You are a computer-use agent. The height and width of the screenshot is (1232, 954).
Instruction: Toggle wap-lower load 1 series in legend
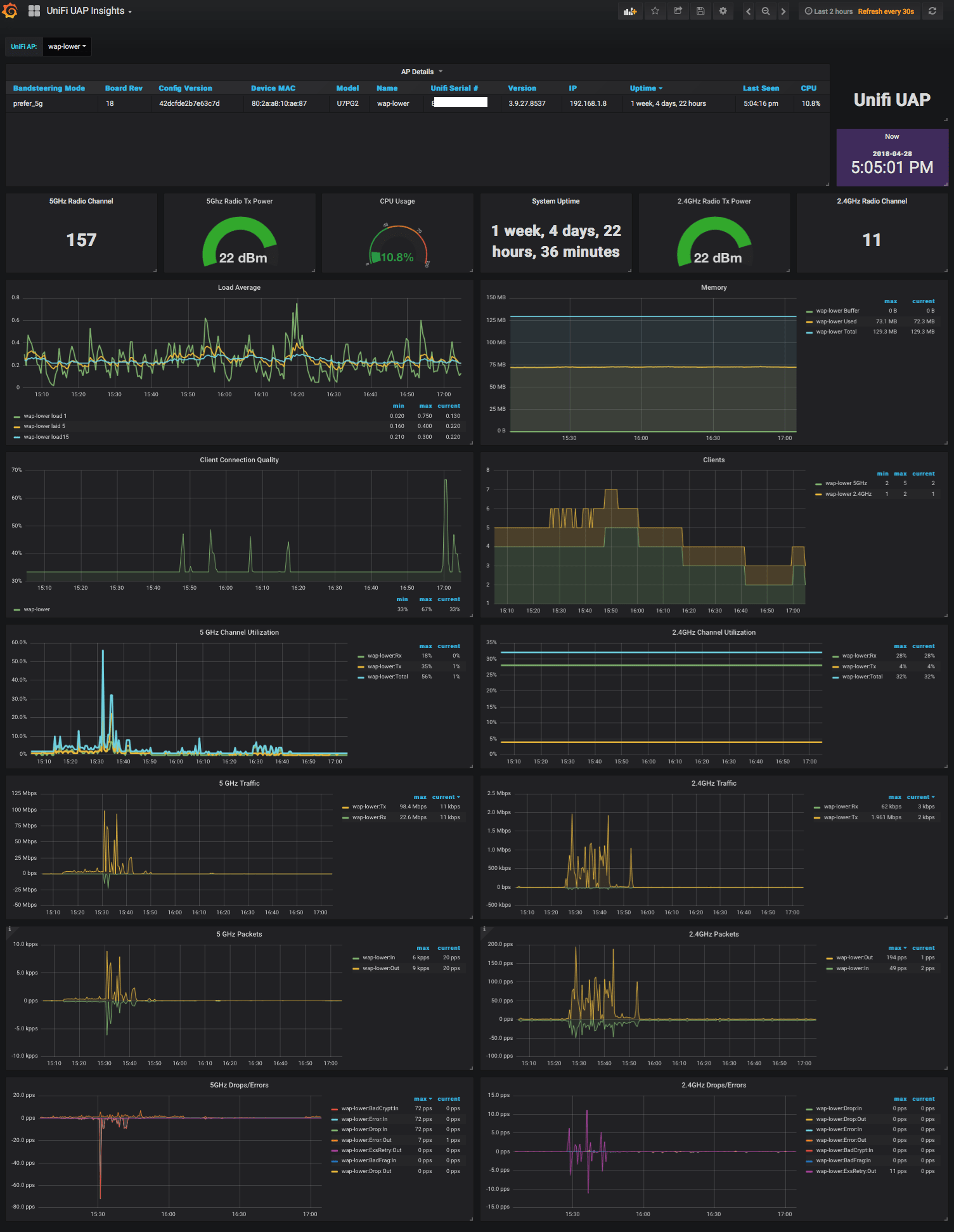coord(45,416)
